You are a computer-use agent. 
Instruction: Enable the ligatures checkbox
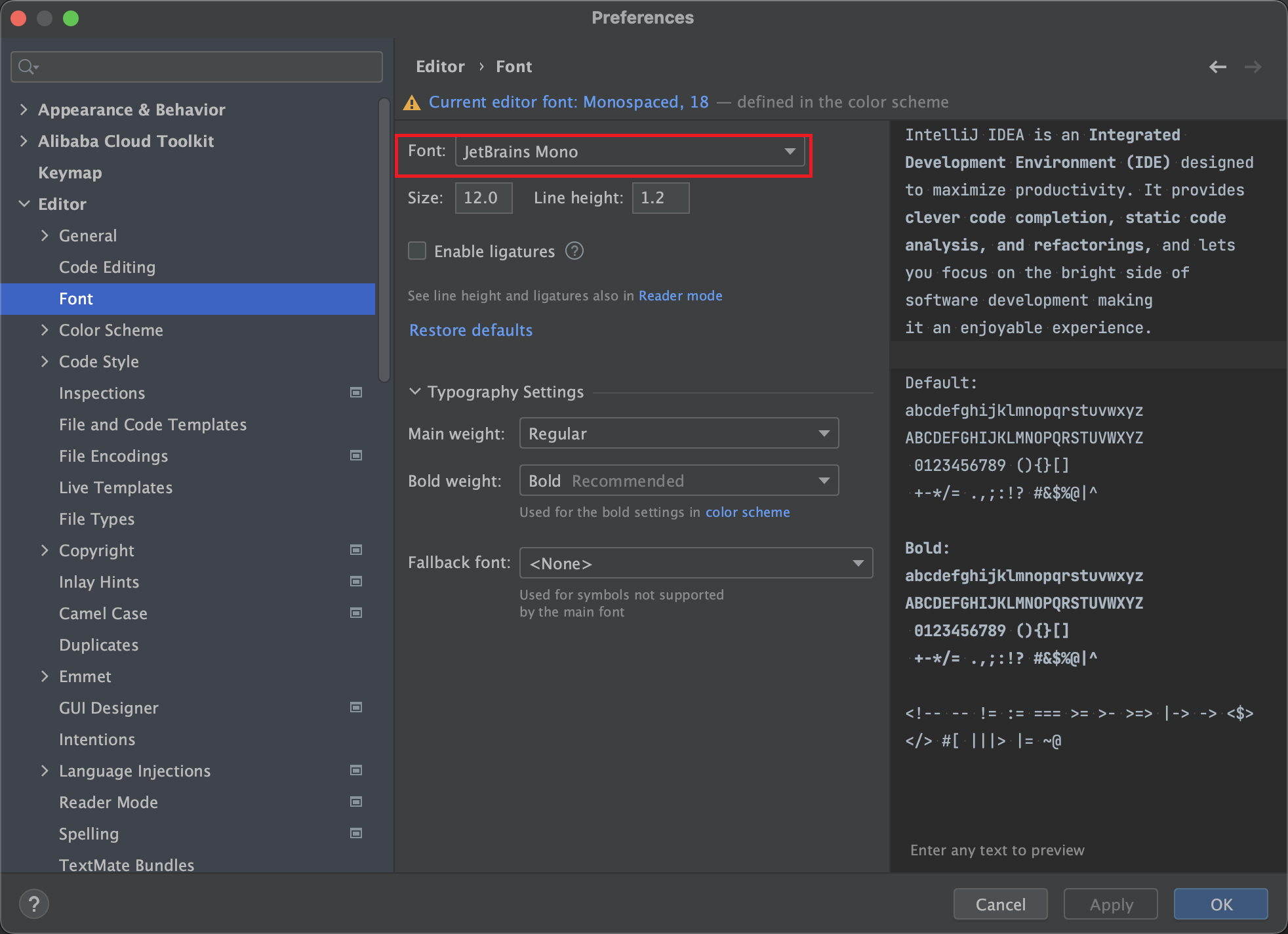tap(417, 251)
